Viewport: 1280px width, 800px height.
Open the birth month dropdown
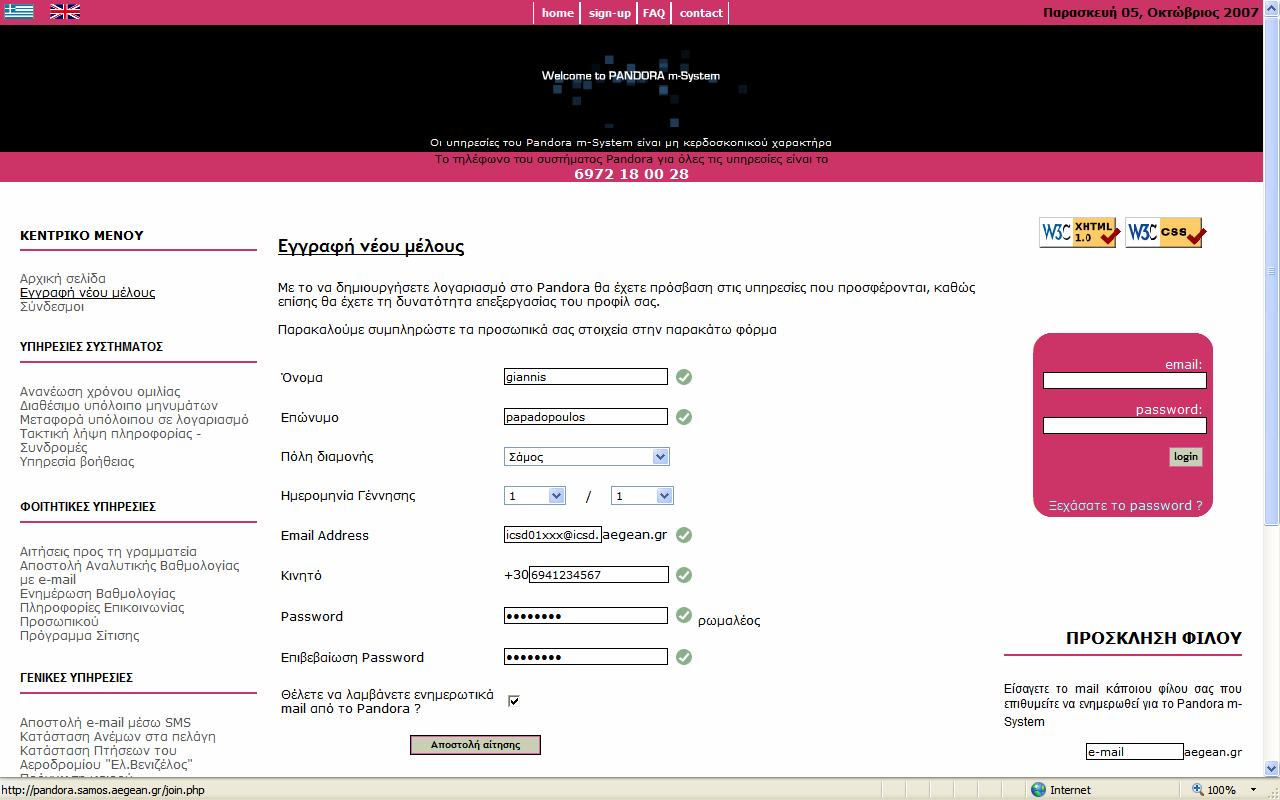tap(642, 496)
